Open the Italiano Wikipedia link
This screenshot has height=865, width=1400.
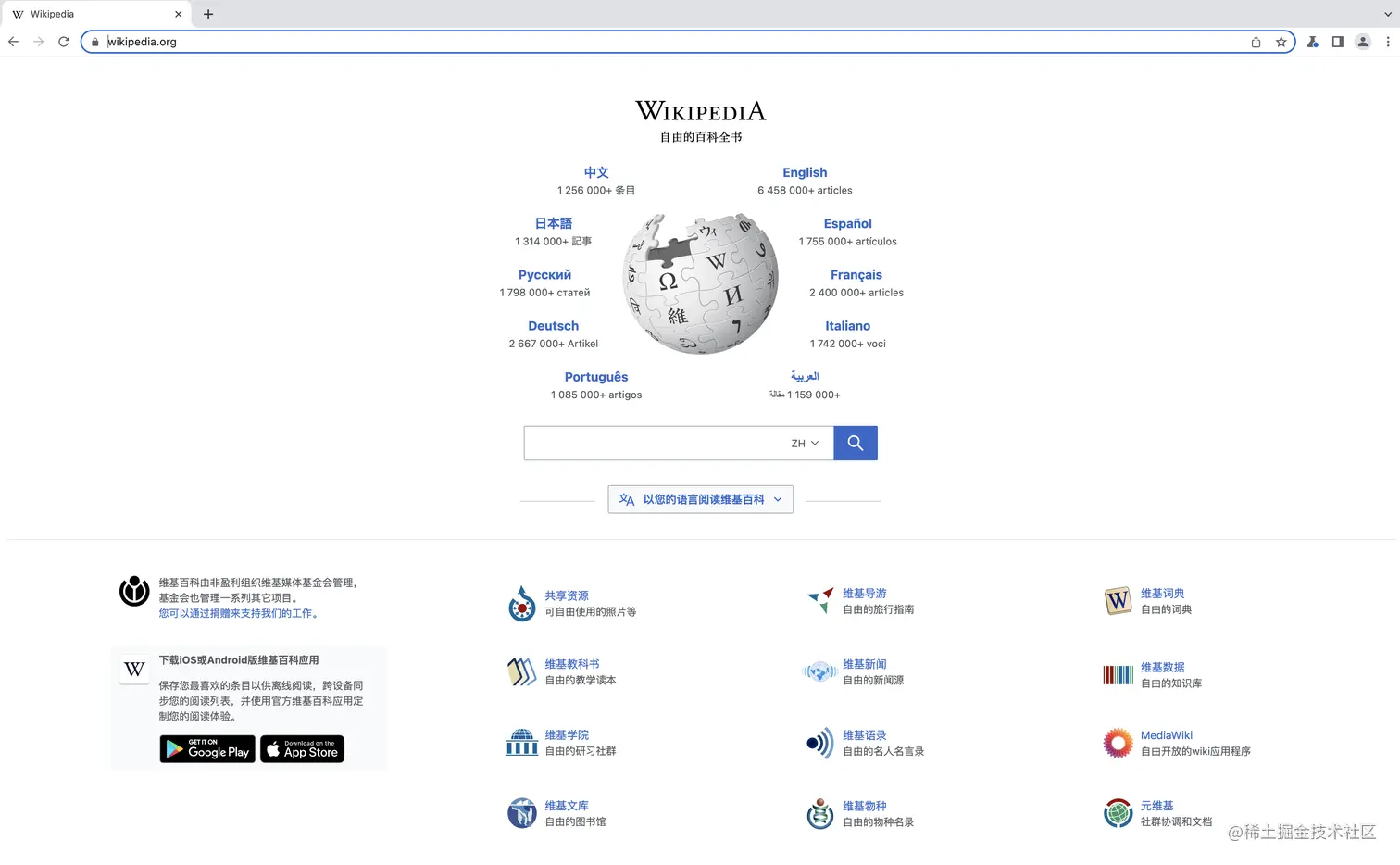tap(848, 326)
